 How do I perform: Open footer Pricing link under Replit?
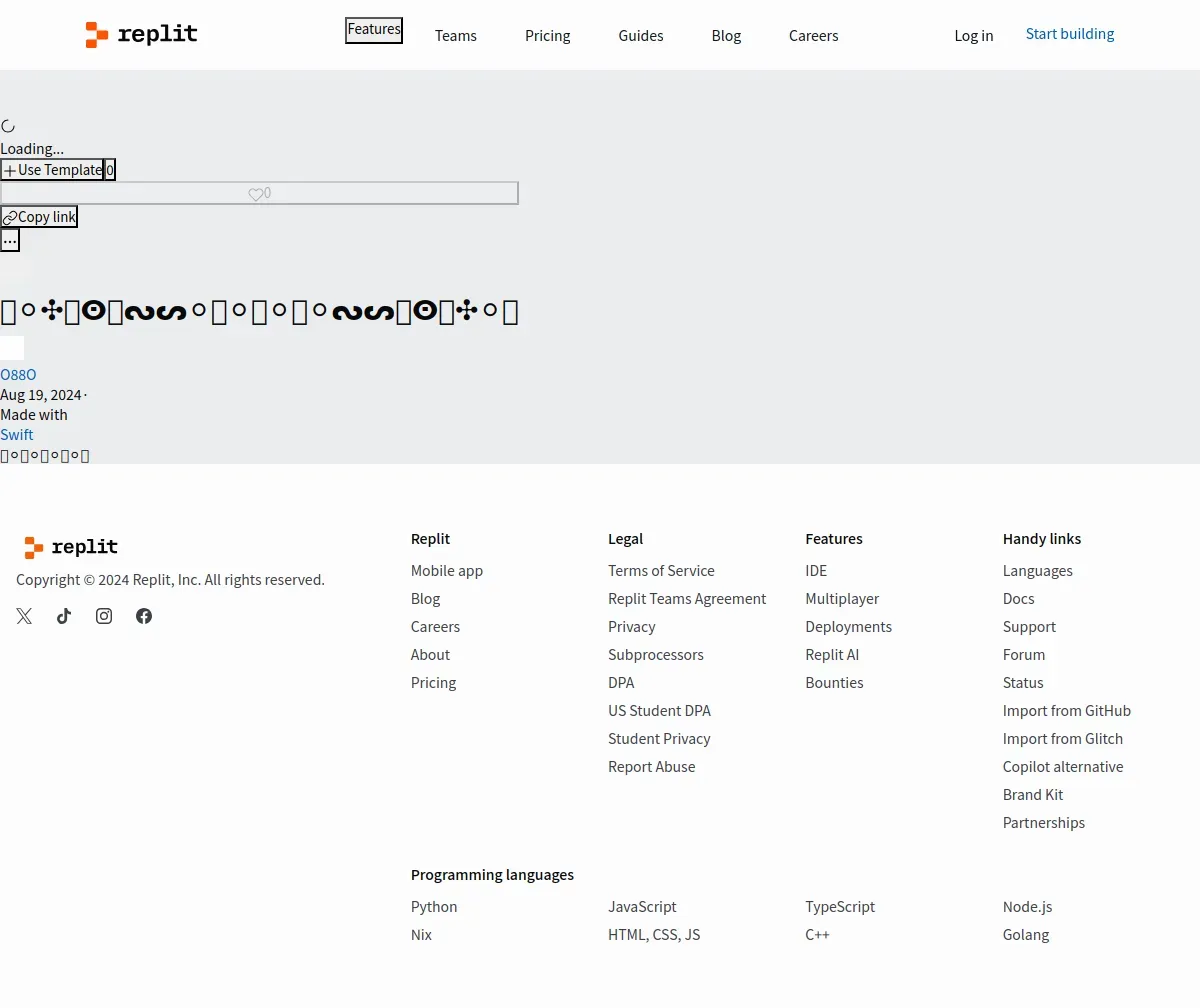click(434, 683)
